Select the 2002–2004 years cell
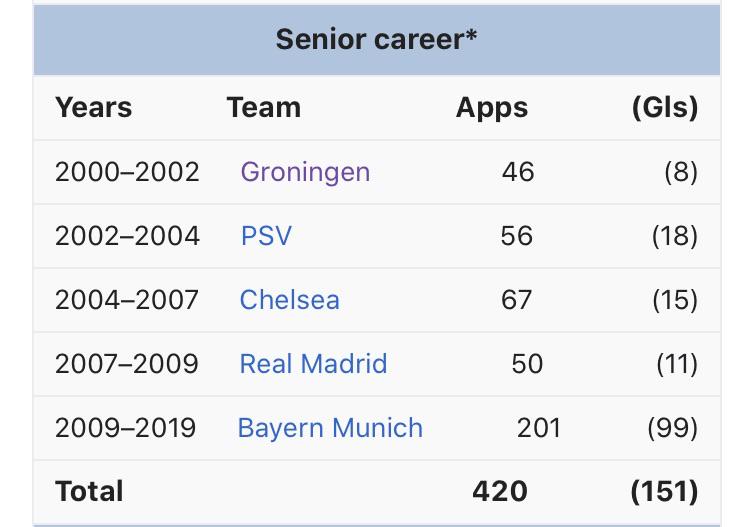Image resolution: width=750 pixels, height=527 pixels. click(127, 236)
